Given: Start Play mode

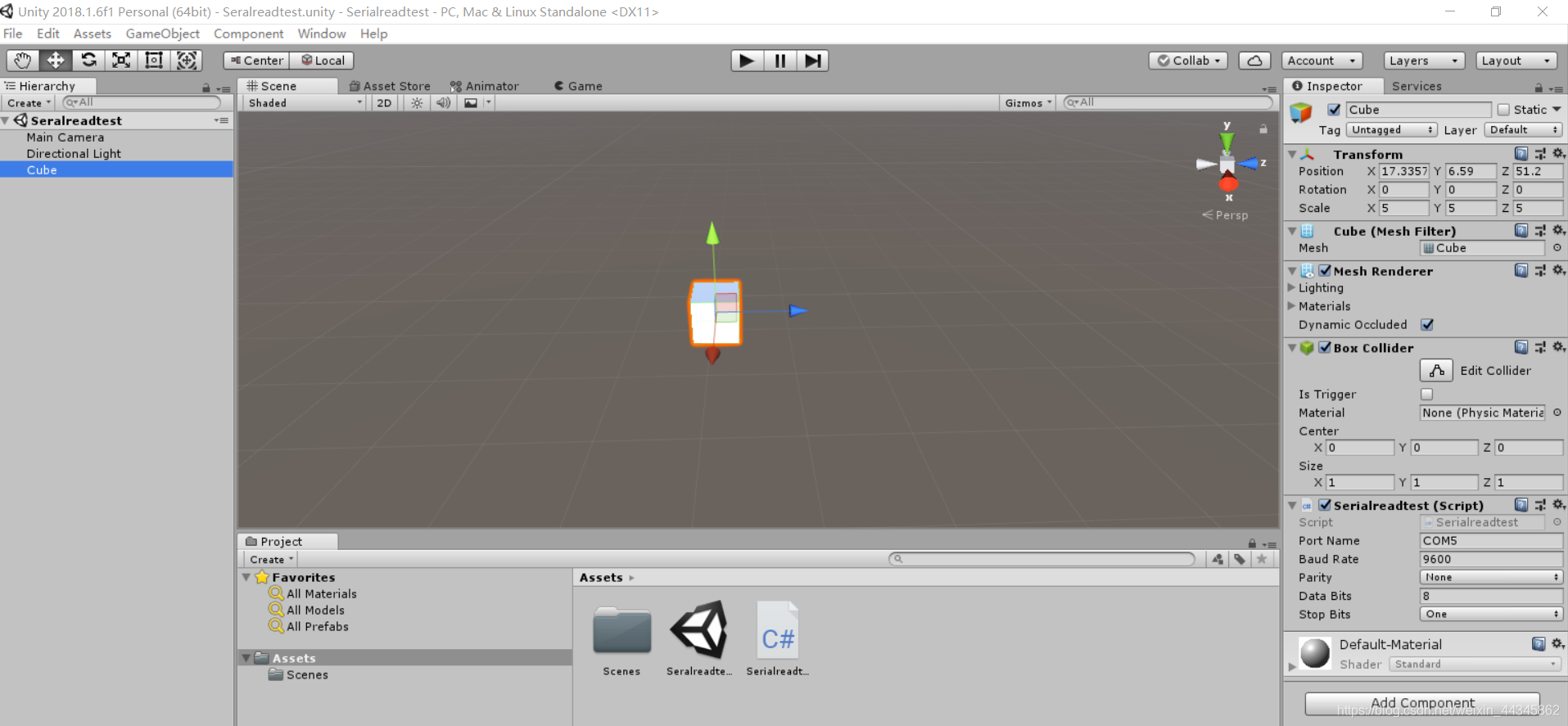Looking at the screenshot, I should tap(747, 61).
